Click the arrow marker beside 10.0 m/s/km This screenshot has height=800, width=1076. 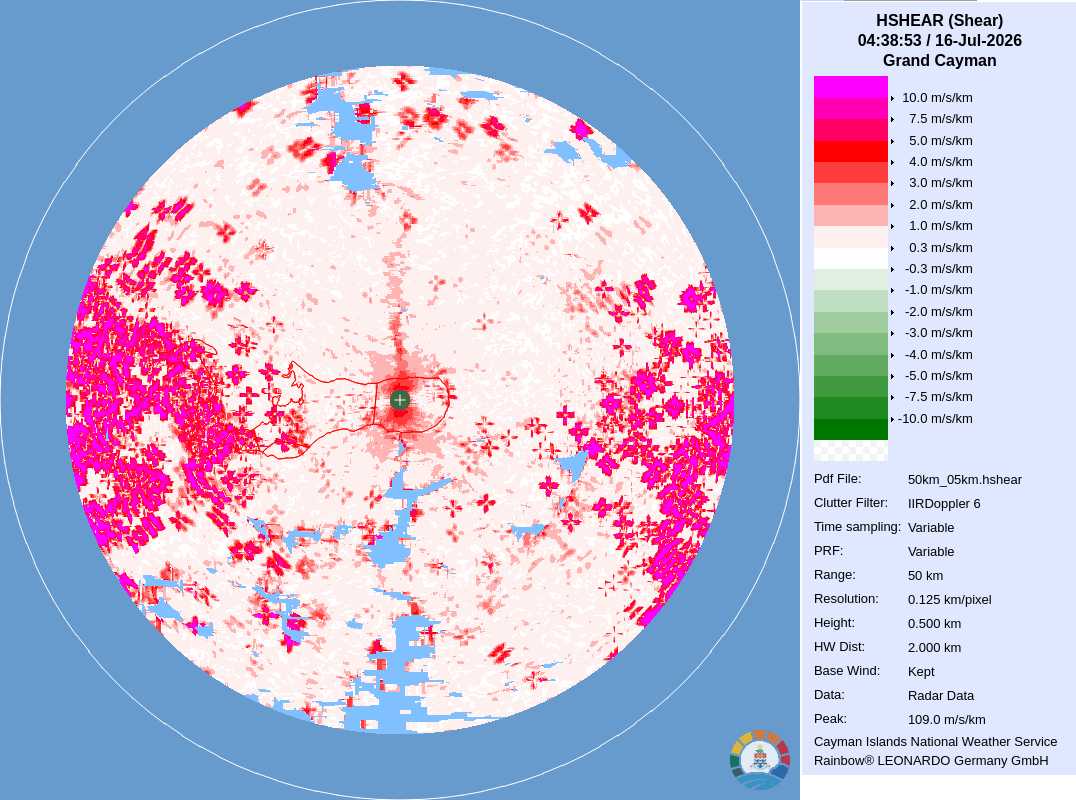pyautogui.click(x=892, y=98)
